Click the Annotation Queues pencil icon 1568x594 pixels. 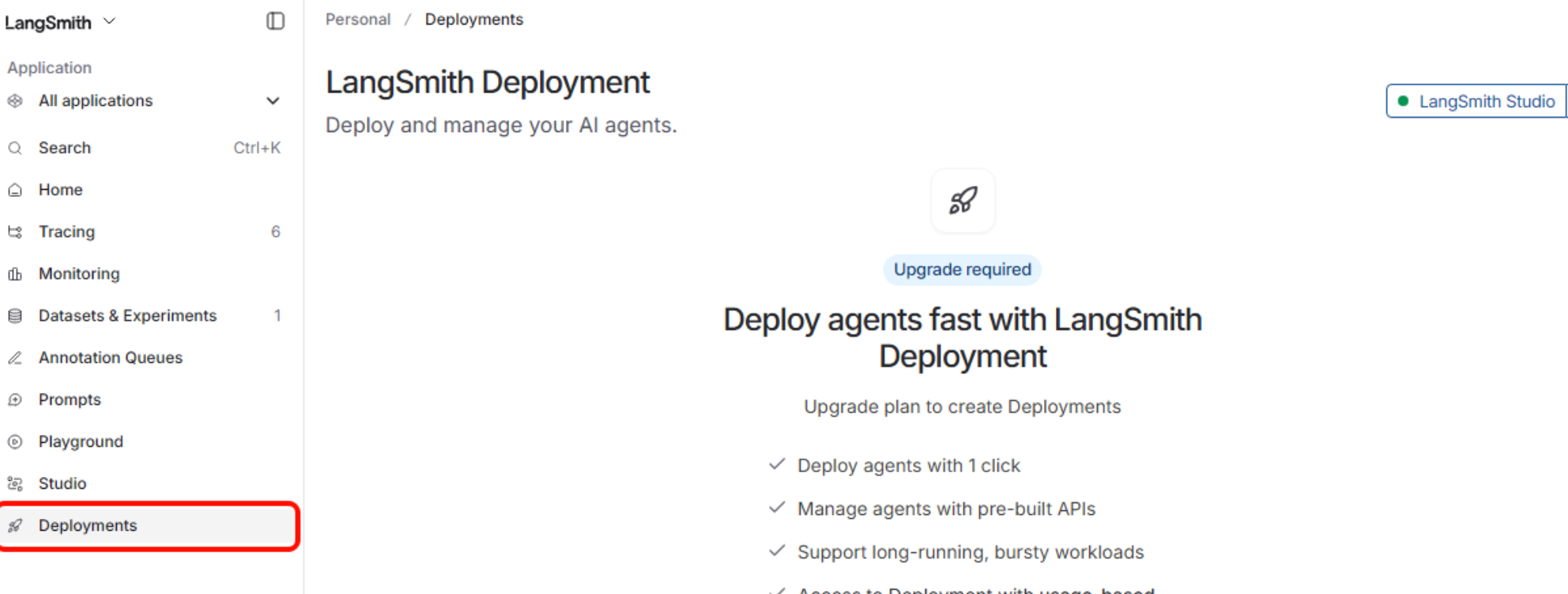(15, 358)
